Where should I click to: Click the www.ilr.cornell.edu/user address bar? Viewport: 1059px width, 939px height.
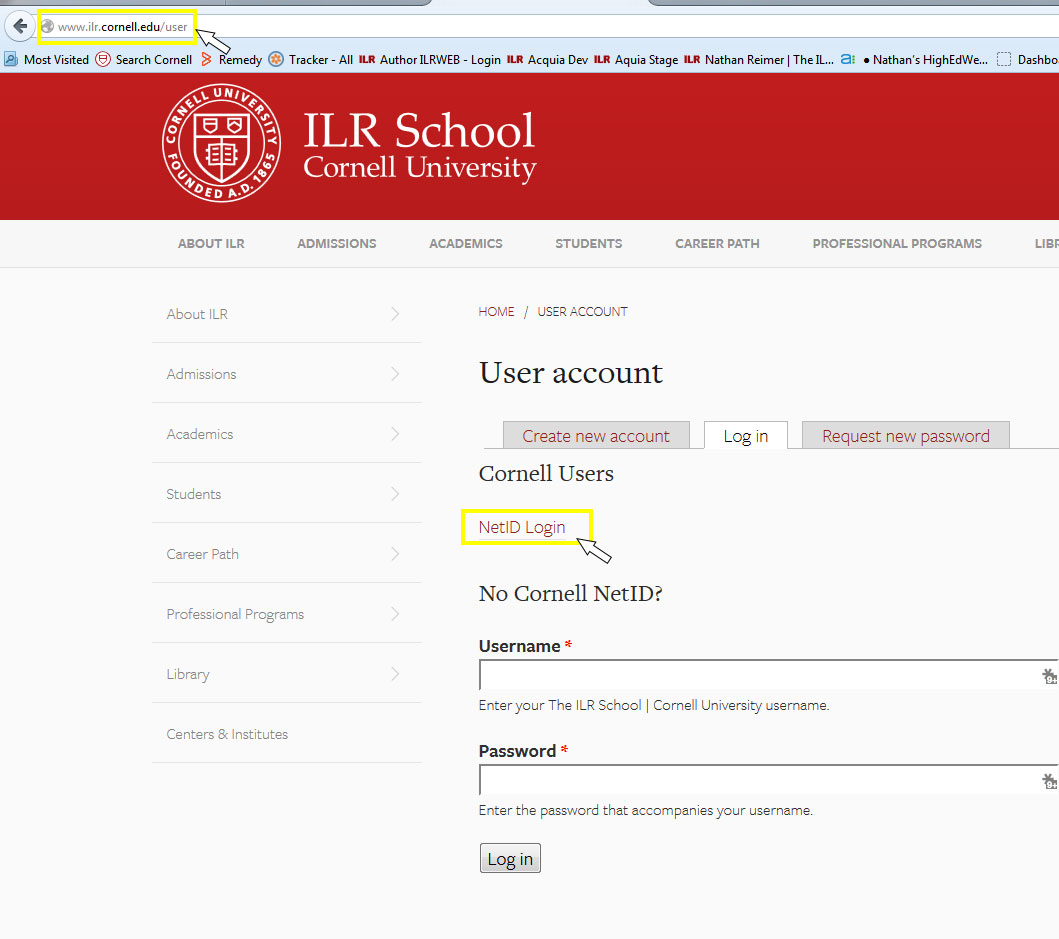[122, 27]
